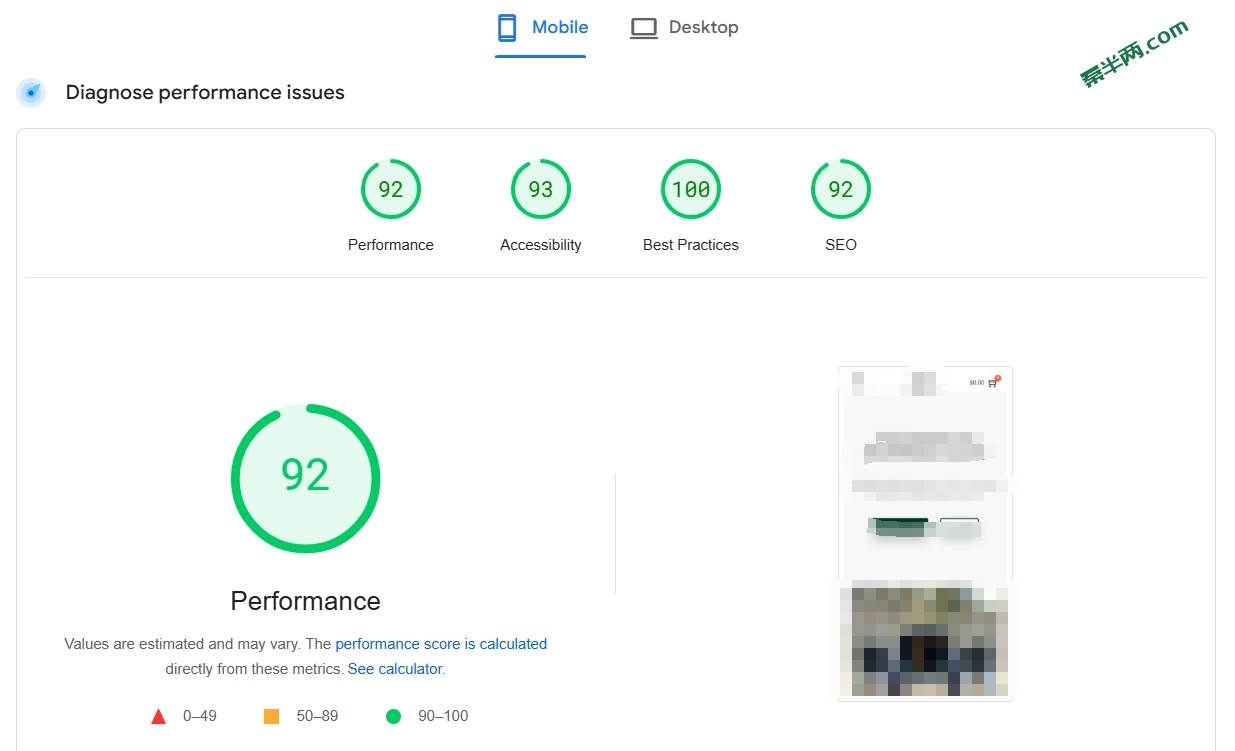1235x751 pixels.
Task: Click the desktop laptop icon
Action: coord(644,28)
